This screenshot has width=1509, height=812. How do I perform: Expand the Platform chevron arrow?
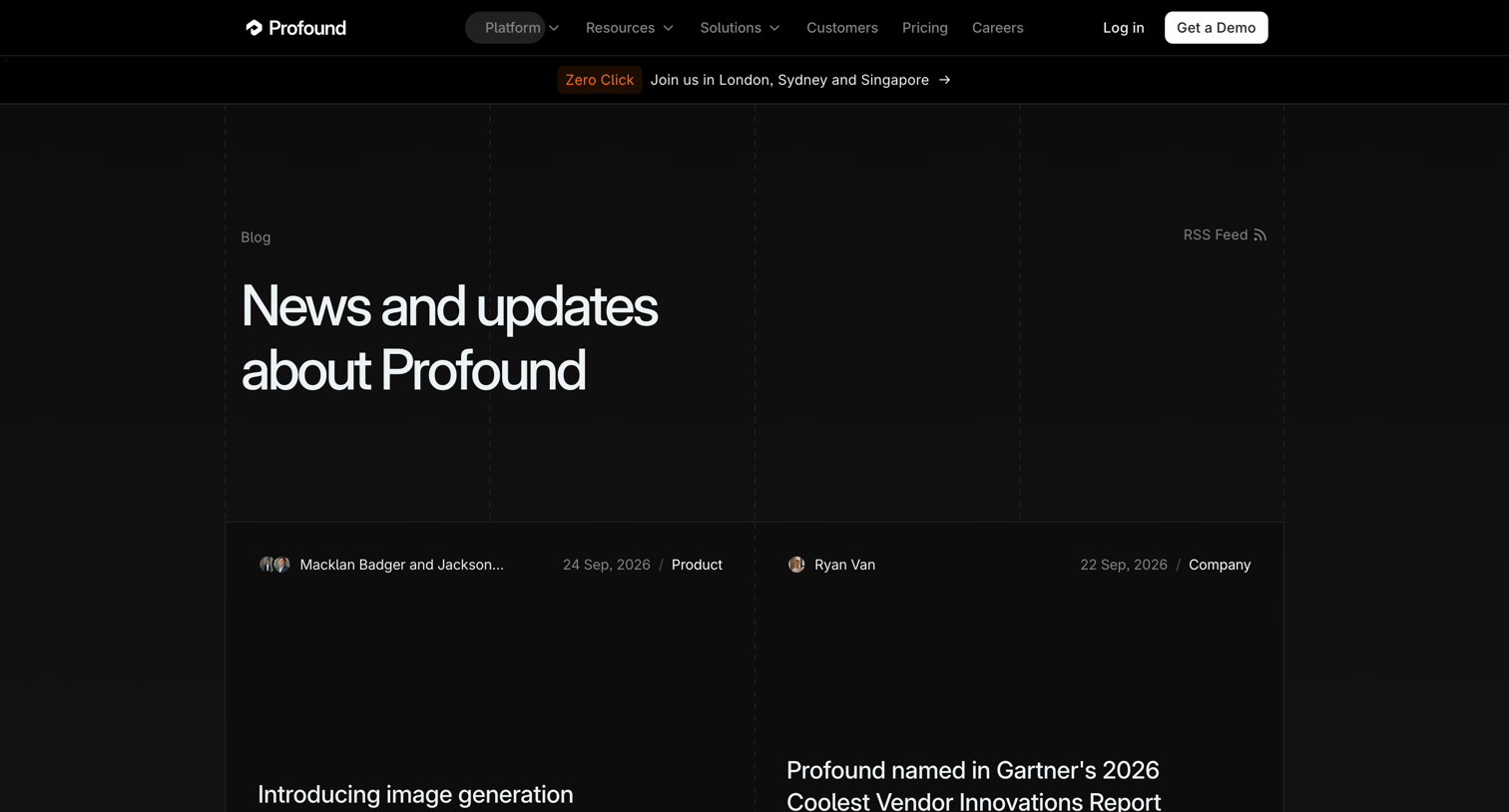(x=554, y=28)
